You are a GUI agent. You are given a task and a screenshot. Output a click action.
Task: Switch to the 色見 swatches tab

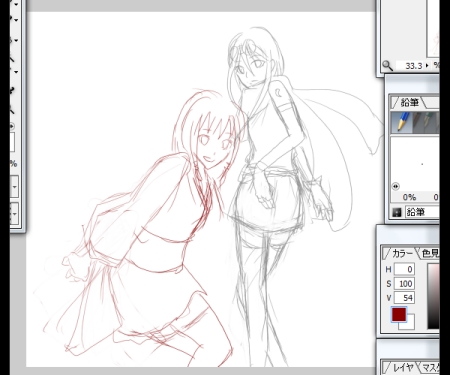pos(430,253)
